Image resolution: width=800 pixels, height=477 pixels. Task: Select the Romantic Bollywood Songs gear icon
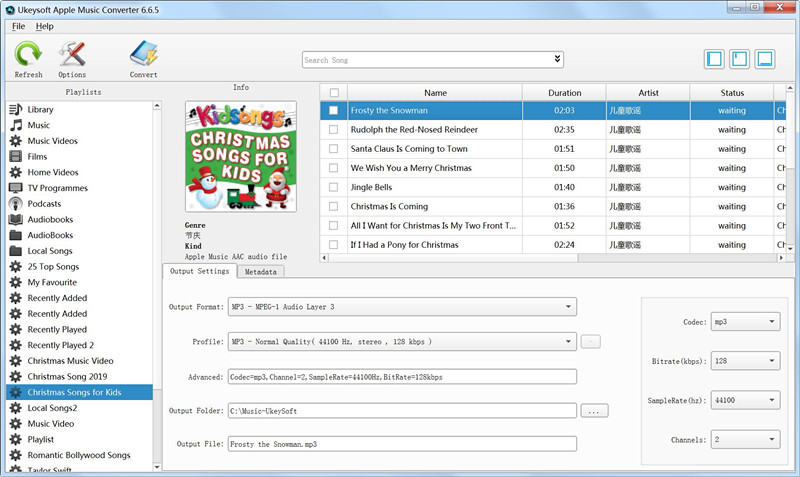click(16, 455)
